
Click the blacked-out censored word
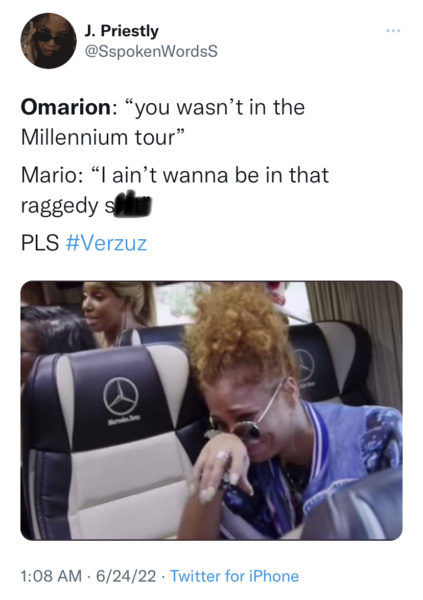point(131,204)
